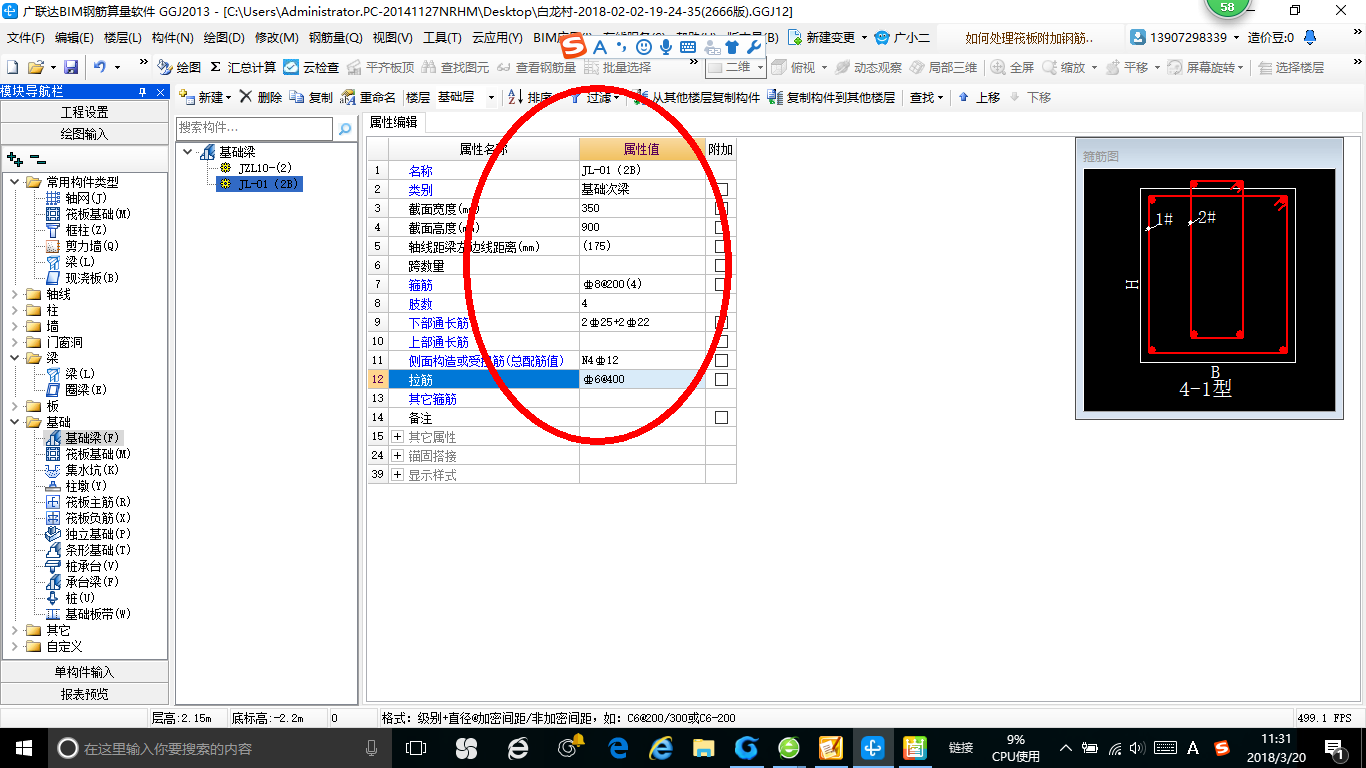Click the search magnifier next to 搜索构件
This screenshot has height=768, width=1366.
345,129
